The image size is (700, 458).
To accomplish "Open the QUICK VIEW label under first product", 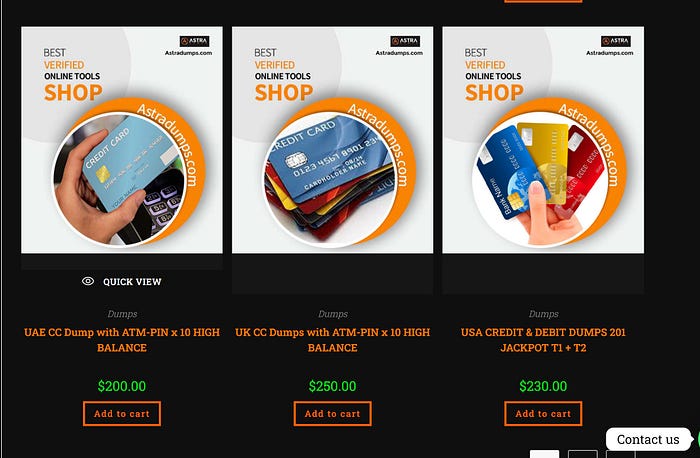I will [x=132, y=282].
